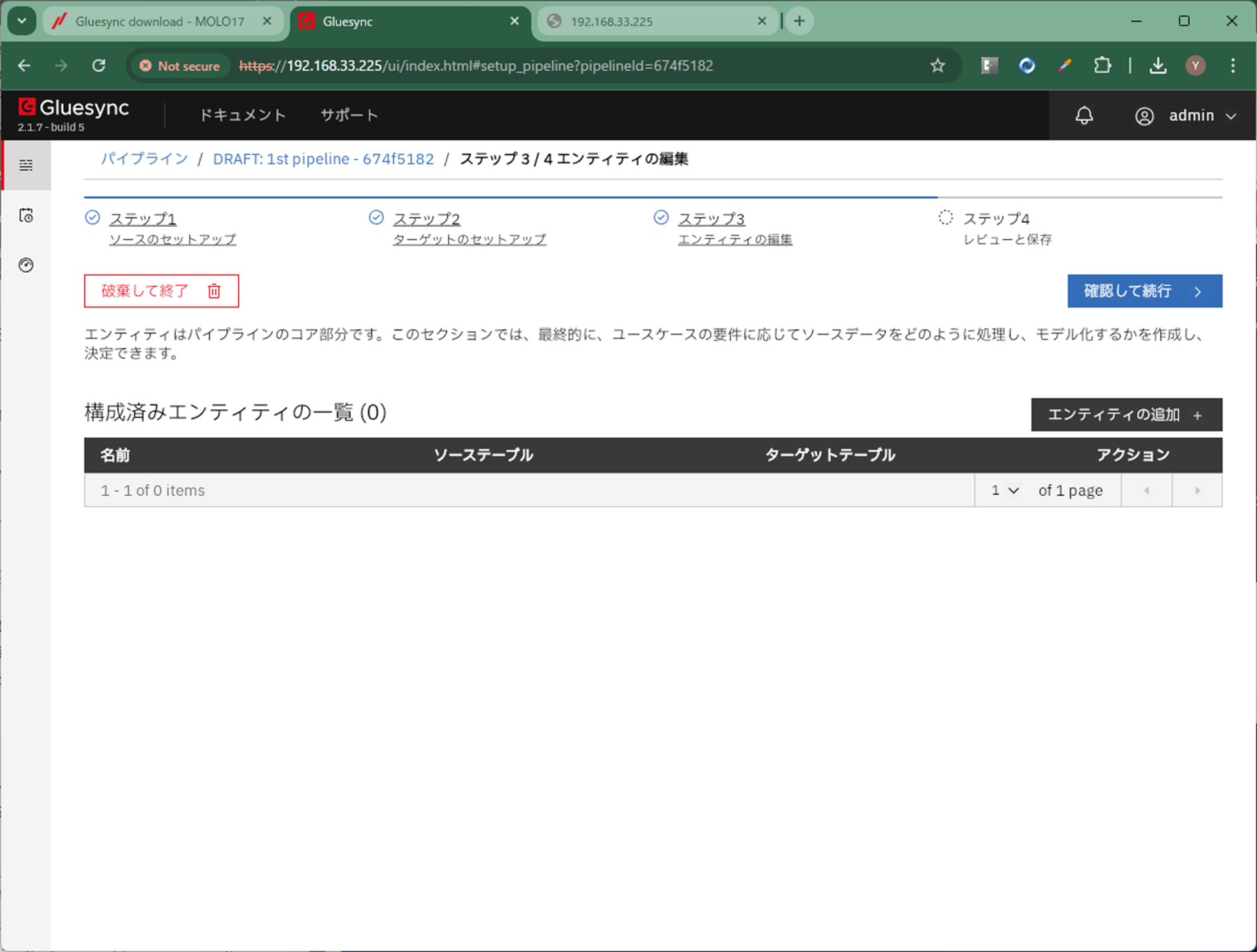Click the scheduler clock sidebar icon
1257x952 pixels.
tap(26, 216)
